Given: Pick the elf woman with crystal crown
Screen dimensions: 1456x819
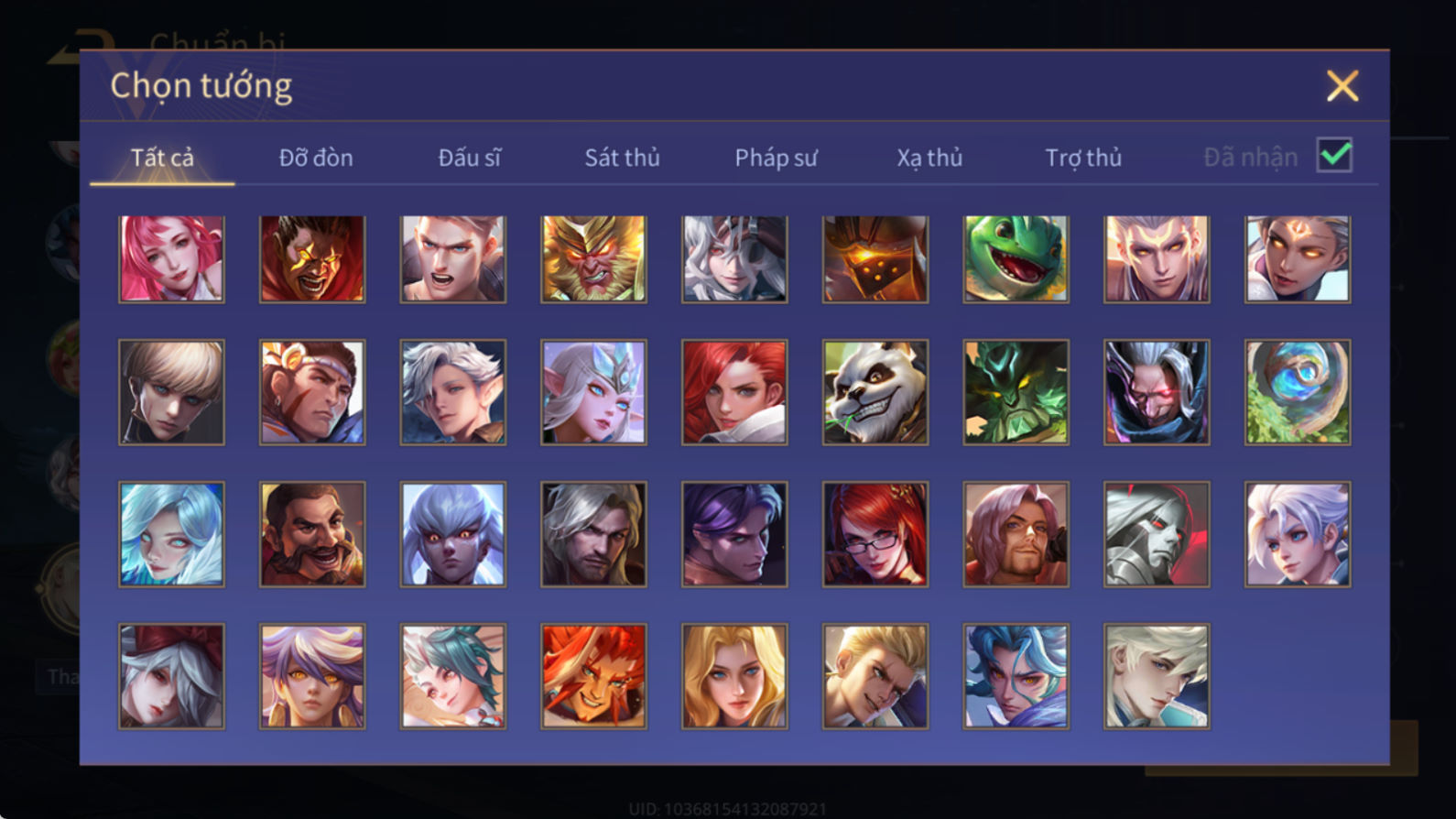Looking at the screenshot, I should point(593,392).
